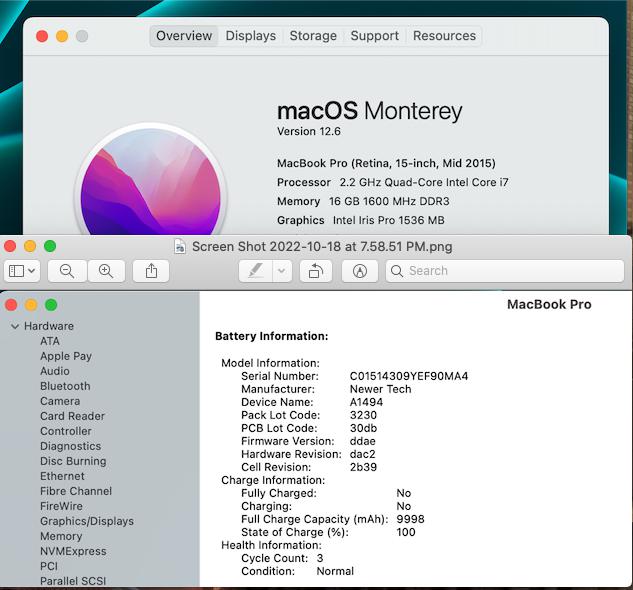Image resolution: width=633 pixels, height=590 pixels.
Task: Select NVMExpress in the sidebar
Action: coord(73,551)
